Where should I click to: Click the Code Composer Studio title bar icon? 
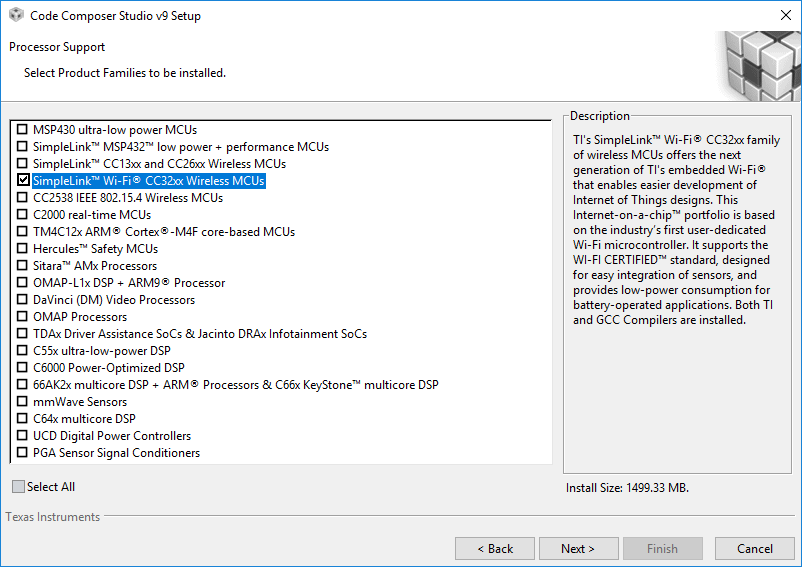16,15
